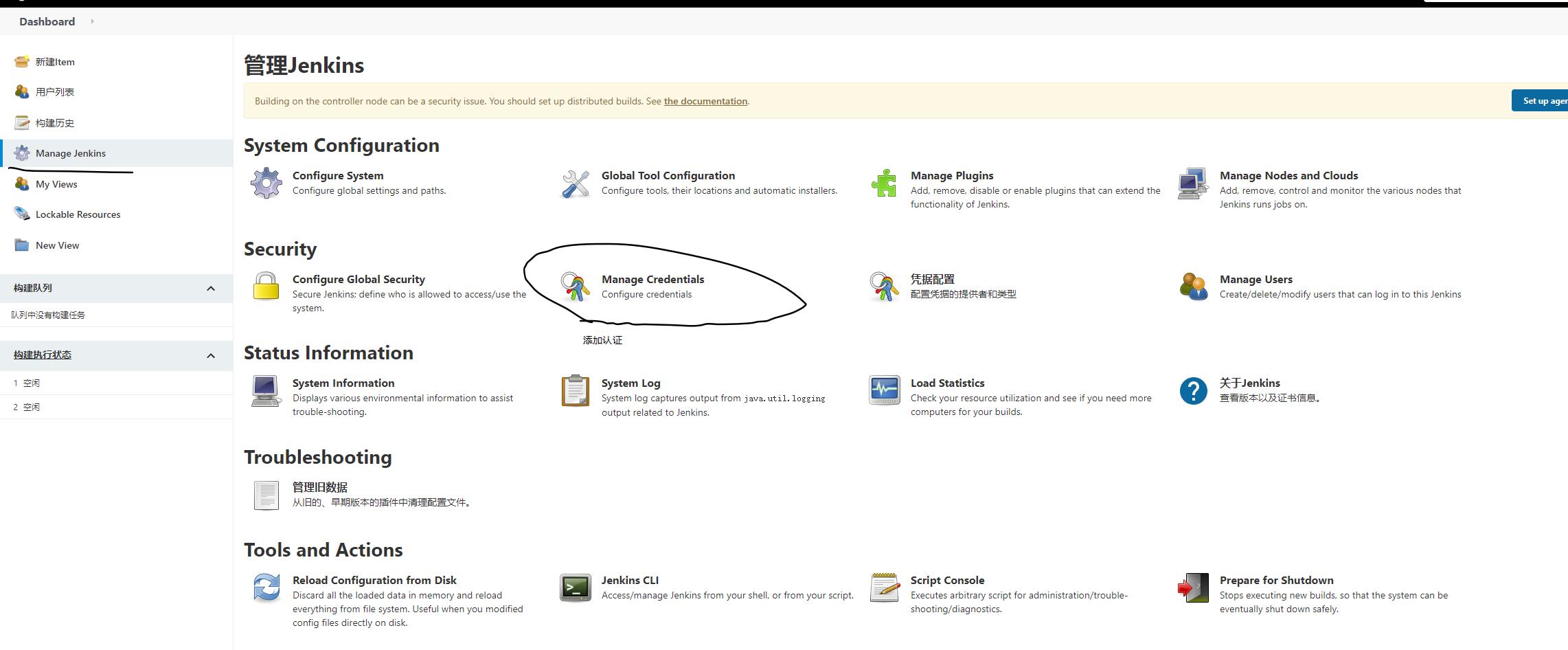Click the 队列中没有构建任务 text
This screenshot has width=1568, height=650.
coord(48,315)
